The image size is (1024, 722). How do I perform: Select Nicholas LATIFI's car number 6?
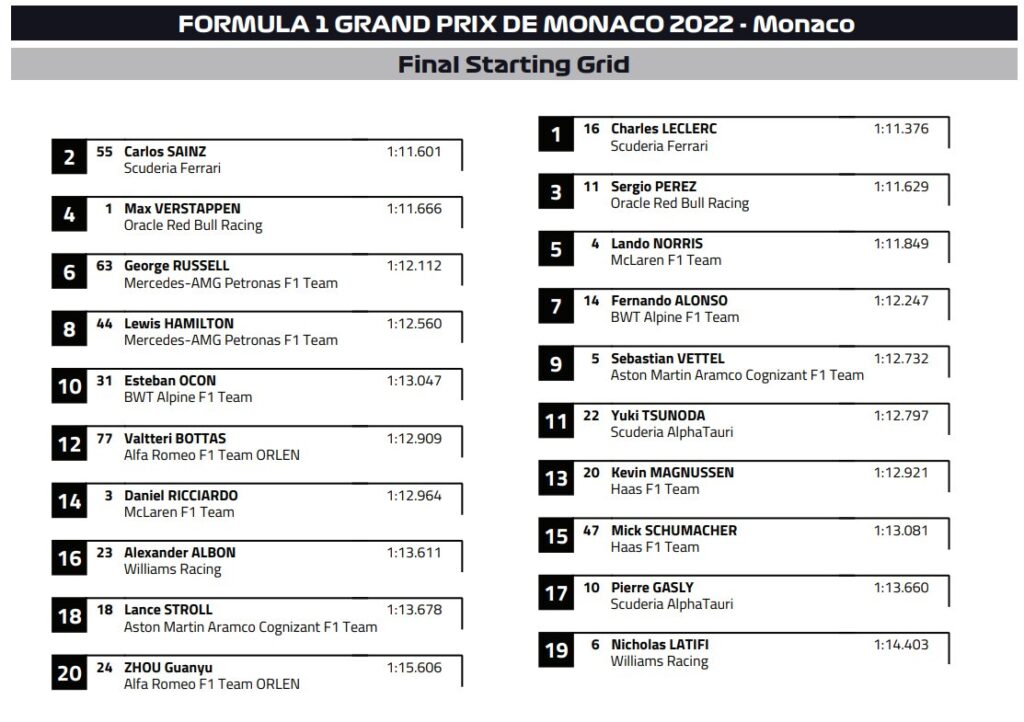click(595, 645)
